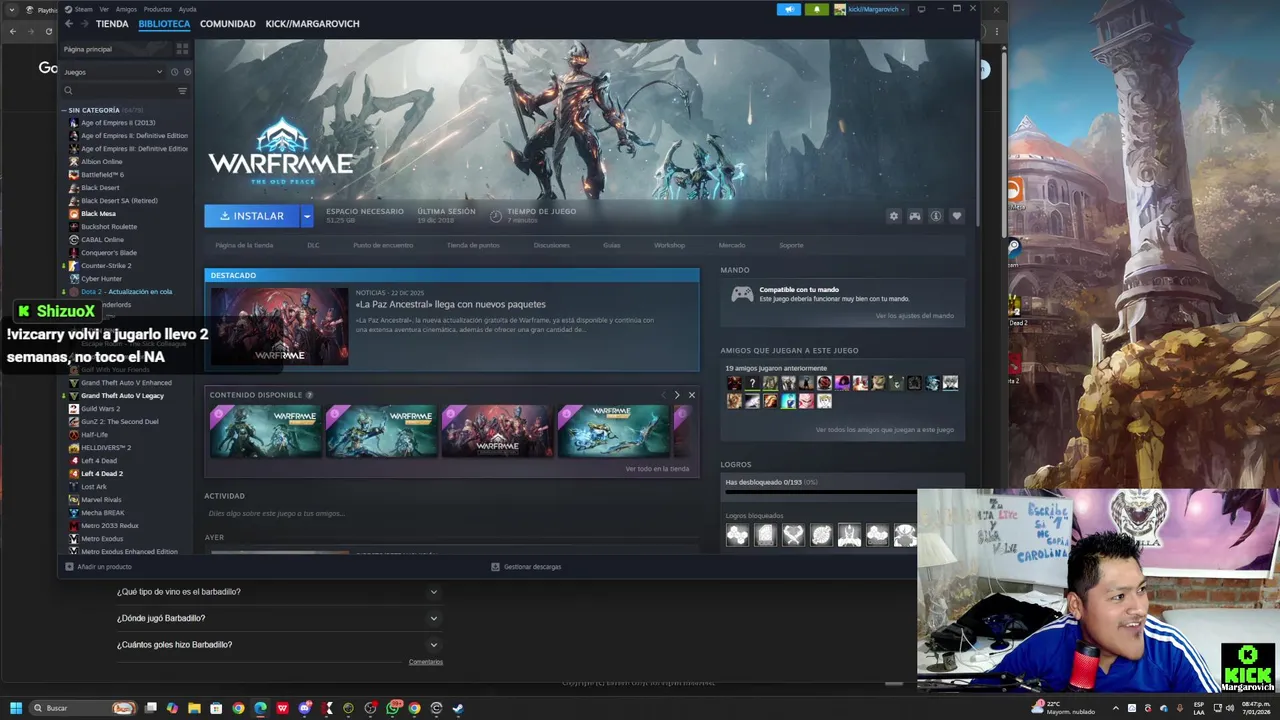Open the Warframe Guías tab
The height and width of the screenshot is (720, 1280).
coord(611,245)
